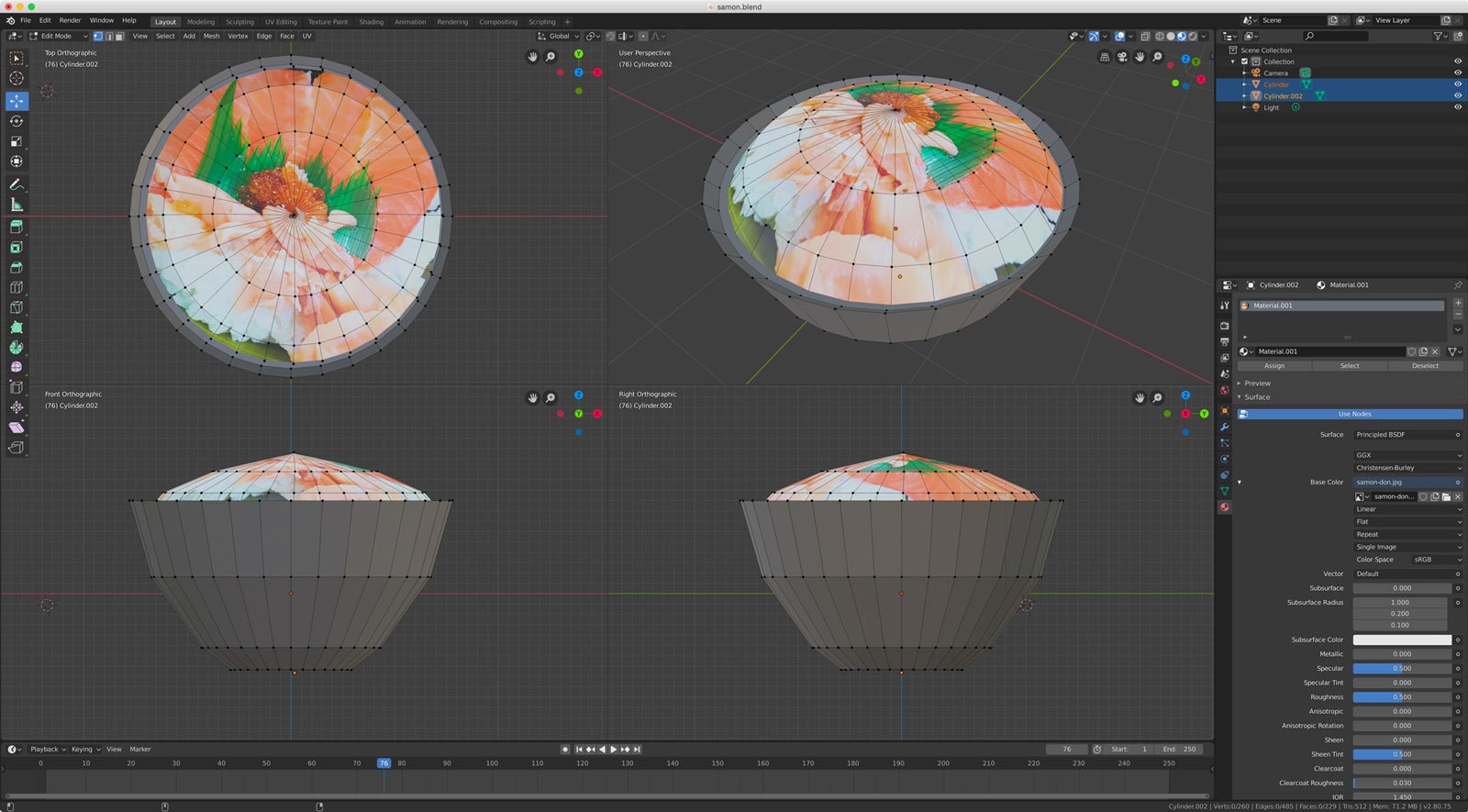
Task: Open the Edit Mode dropdown
Action: pyautogui.click(x=59, y=37)
